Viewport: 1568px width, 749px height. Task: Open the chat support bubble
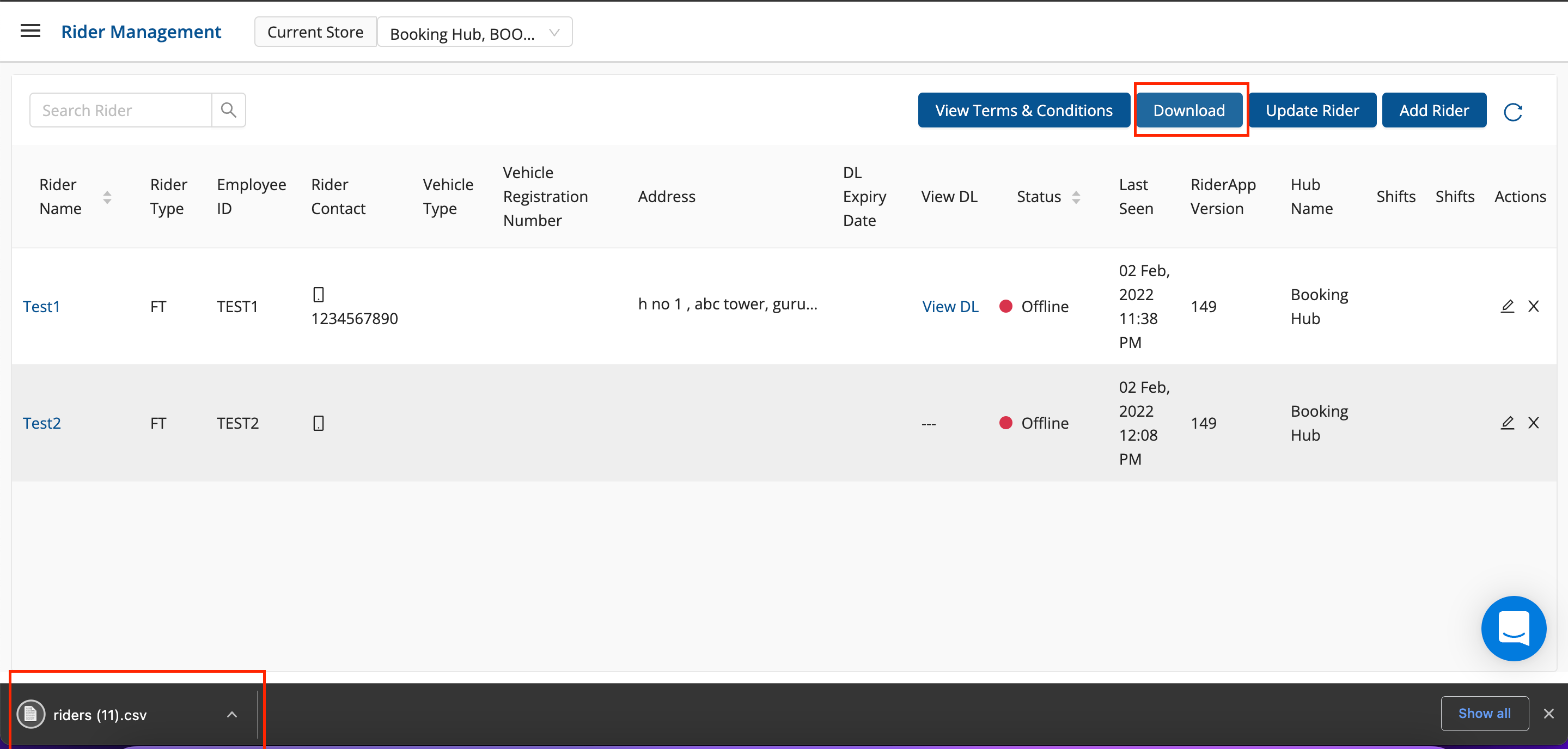point(1513,629)
